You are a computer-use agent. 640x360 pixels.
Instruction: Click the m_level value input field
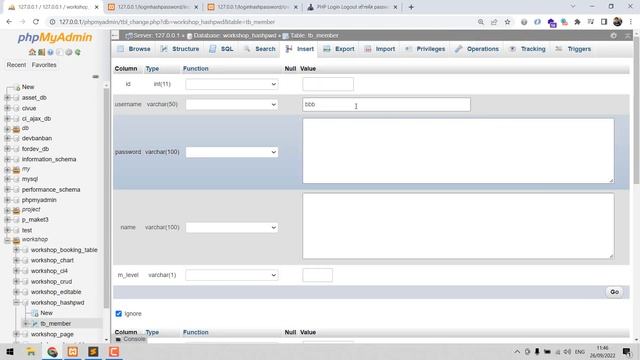click(318, 275)
